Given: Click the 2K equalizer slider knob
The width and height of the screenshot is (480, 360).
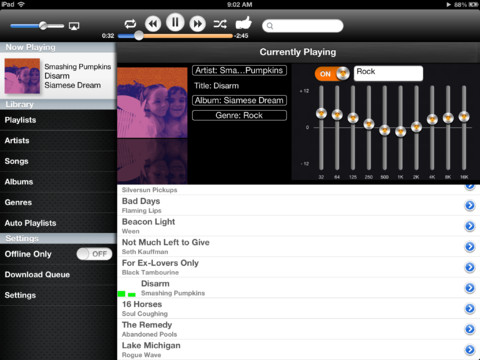Looking at the screenshot, I should (x=416, y=127).
